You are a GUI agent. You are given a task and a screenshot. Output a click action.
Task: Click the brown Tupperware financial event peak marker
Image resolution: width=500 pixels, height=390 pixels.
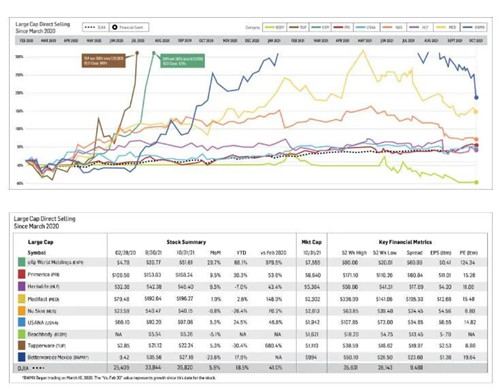(x=137, y=53)
